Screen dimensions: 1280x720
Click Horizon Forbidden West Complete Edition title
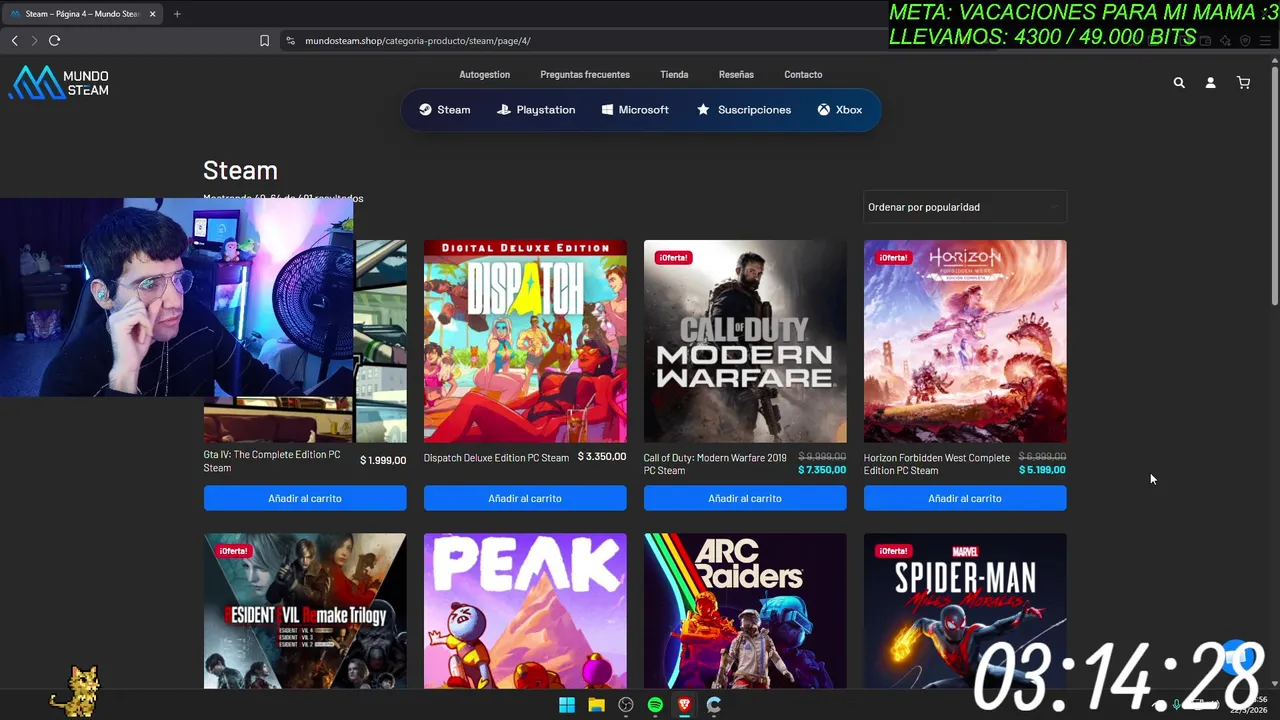937,464
